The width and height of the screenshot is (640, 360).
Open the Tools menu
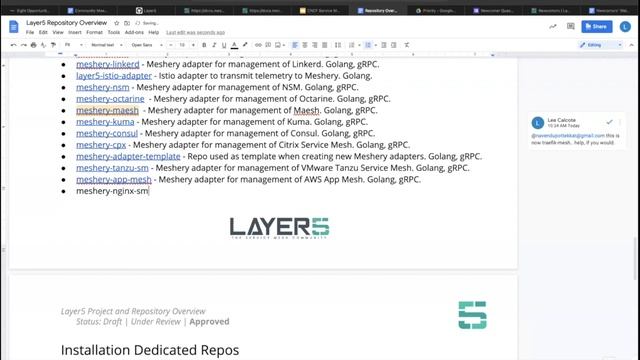[x=114, y=32]
